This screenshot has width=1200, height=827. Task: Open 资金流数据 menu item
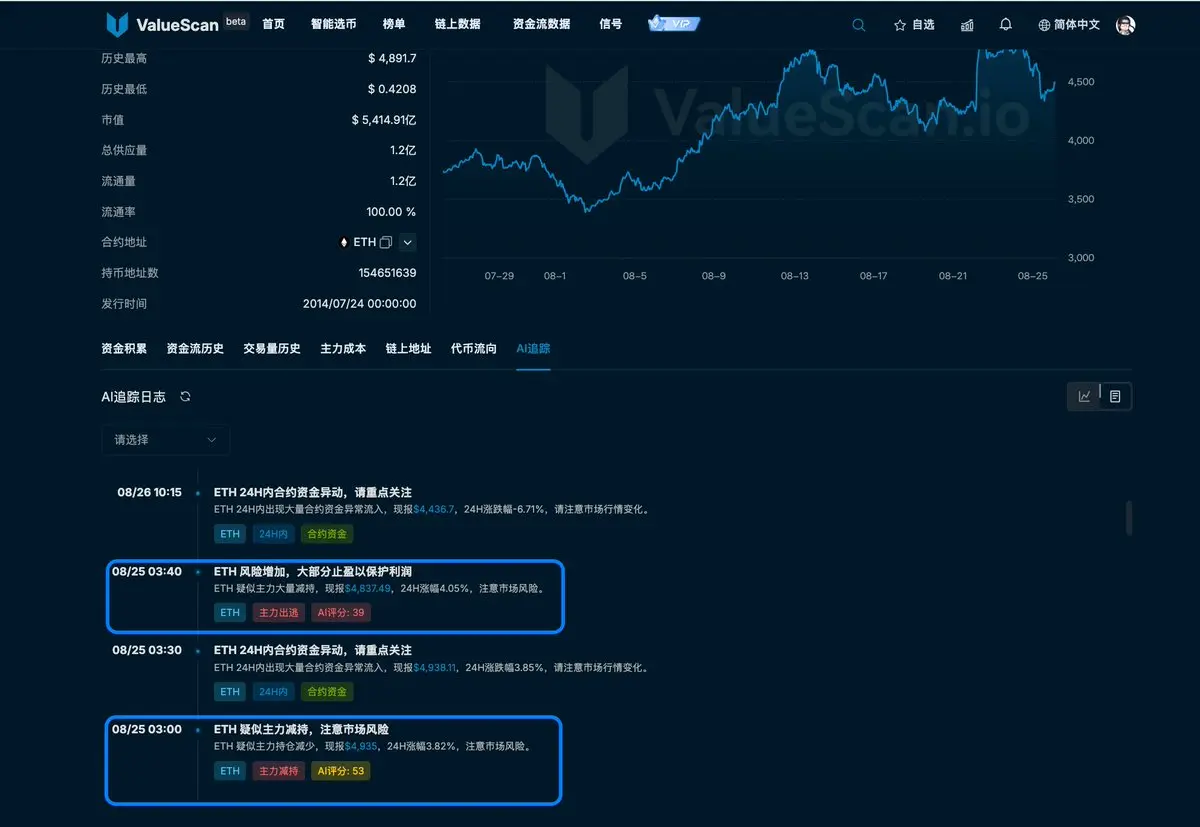[x=541, y=24]
